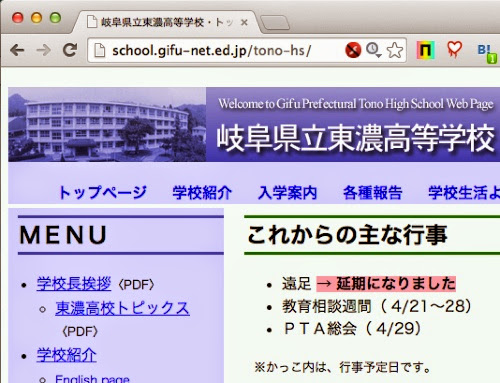Click the magnifier clock icon in address bar
Viewport: 500px width, 383px height.
(x=373, y=50)
